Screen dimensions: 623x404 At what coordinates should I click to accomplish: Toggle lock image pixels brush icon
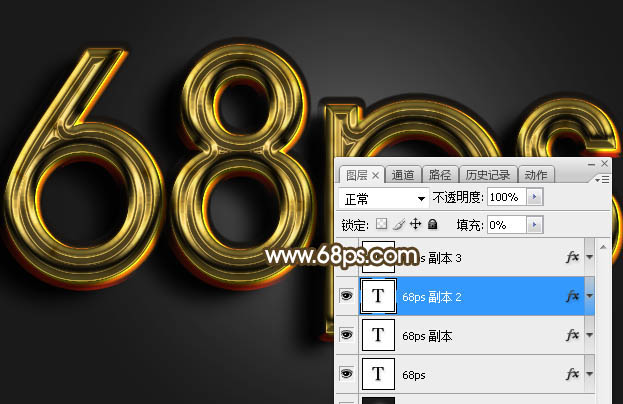[399, 224]
